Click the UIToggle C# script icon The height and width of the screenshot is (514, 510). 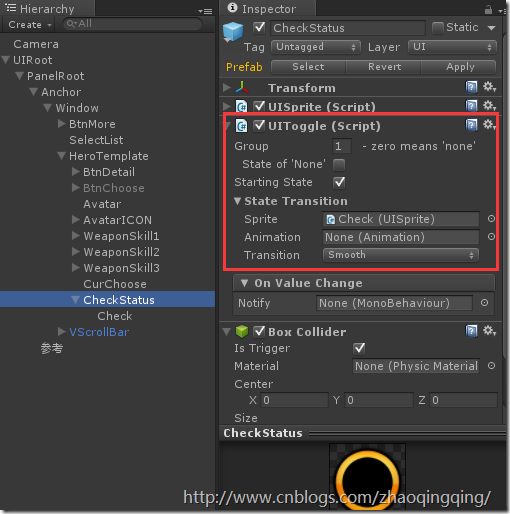(x=242, y=126)
